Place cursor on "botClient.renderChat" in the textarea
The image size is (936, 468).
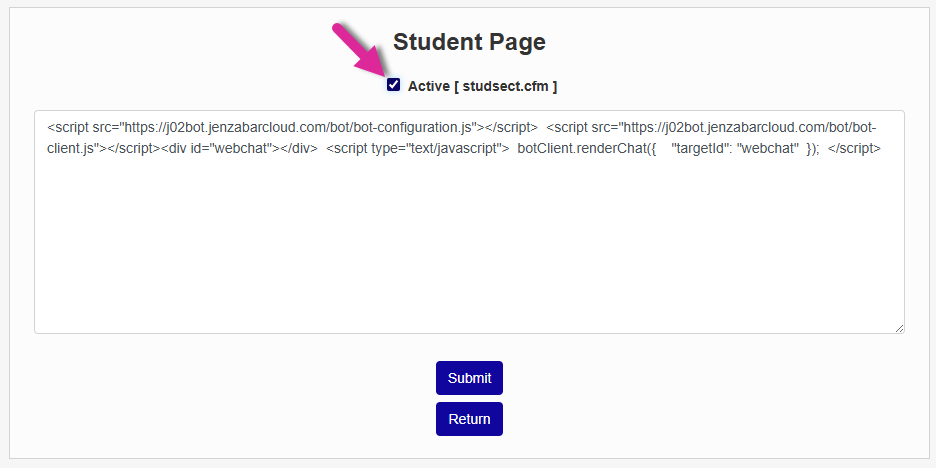(x=582, y=148)
